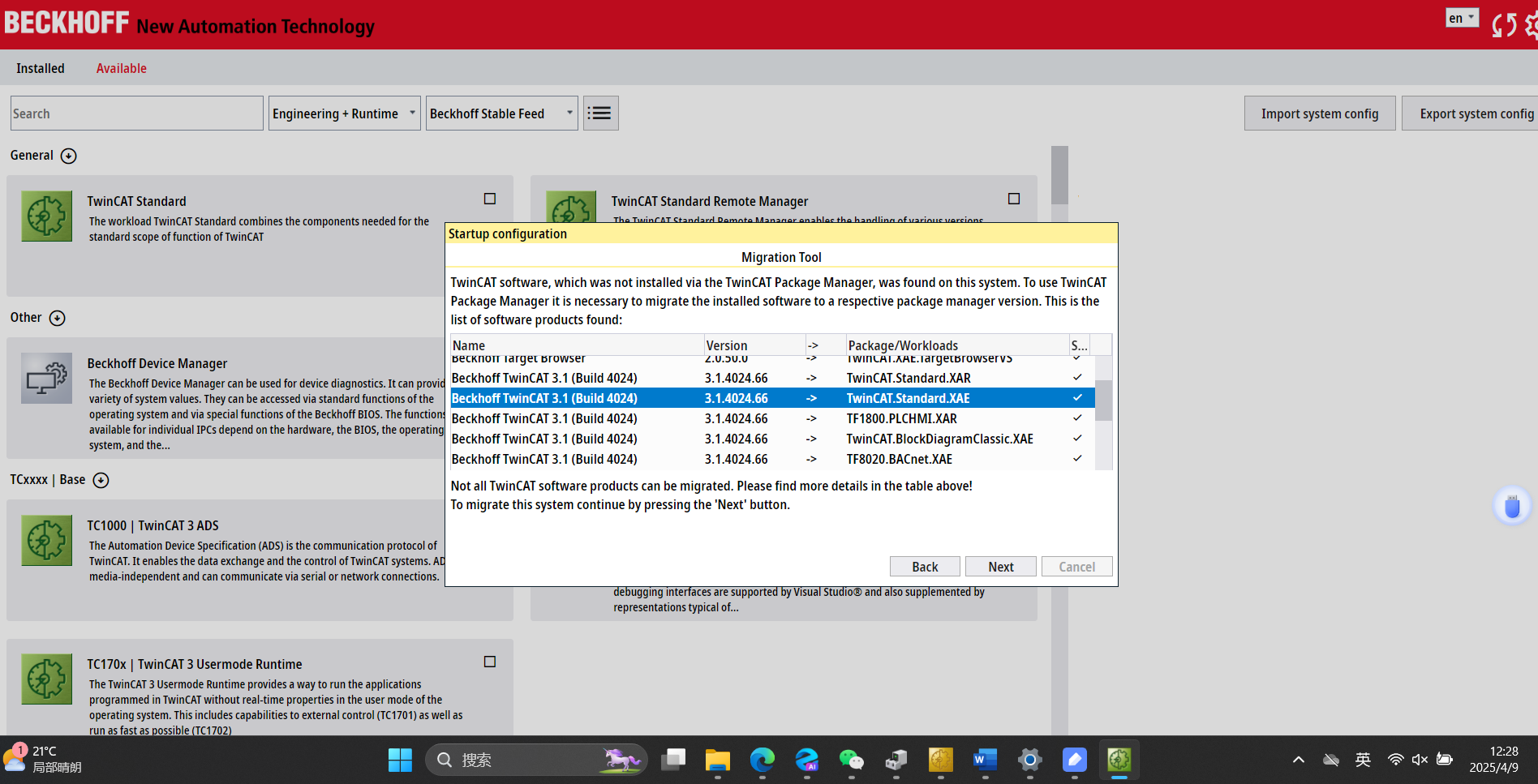Click the main page vertical scrollbar thumb
This screenshot has height=784, width=1538.
tap(1059, 175)
